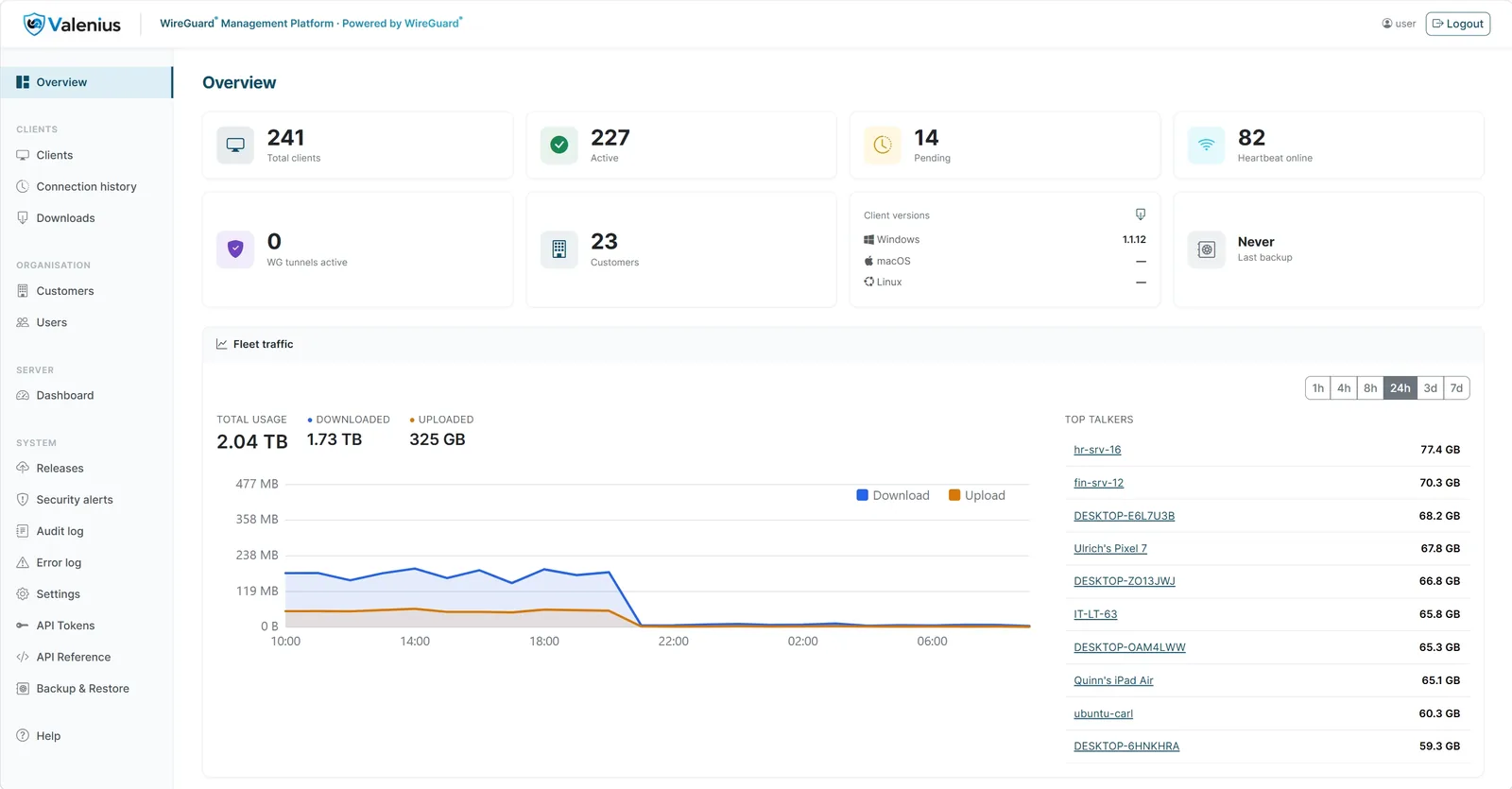Click the Audit log icon
Screen dimensions: 1512x789
click(x=23, y=531)
